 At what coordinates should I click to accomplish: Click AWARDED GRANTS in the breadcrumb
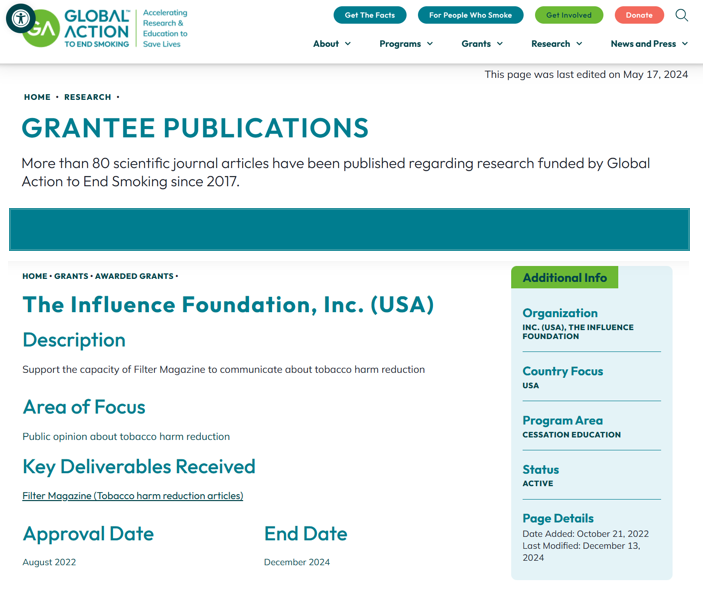[x=134, y=276]
